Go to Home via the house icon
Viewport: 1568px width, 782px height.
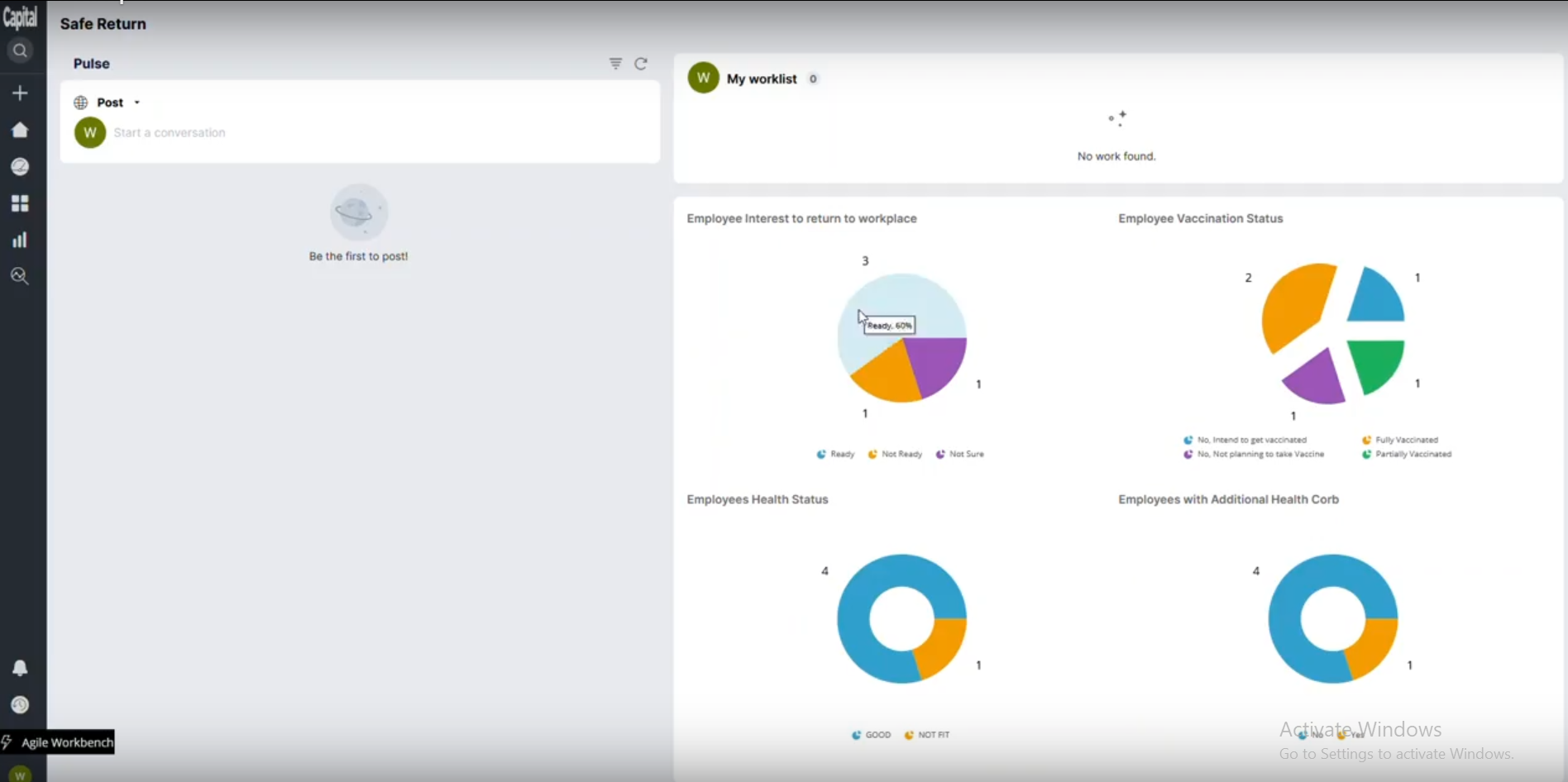(20, 130)
